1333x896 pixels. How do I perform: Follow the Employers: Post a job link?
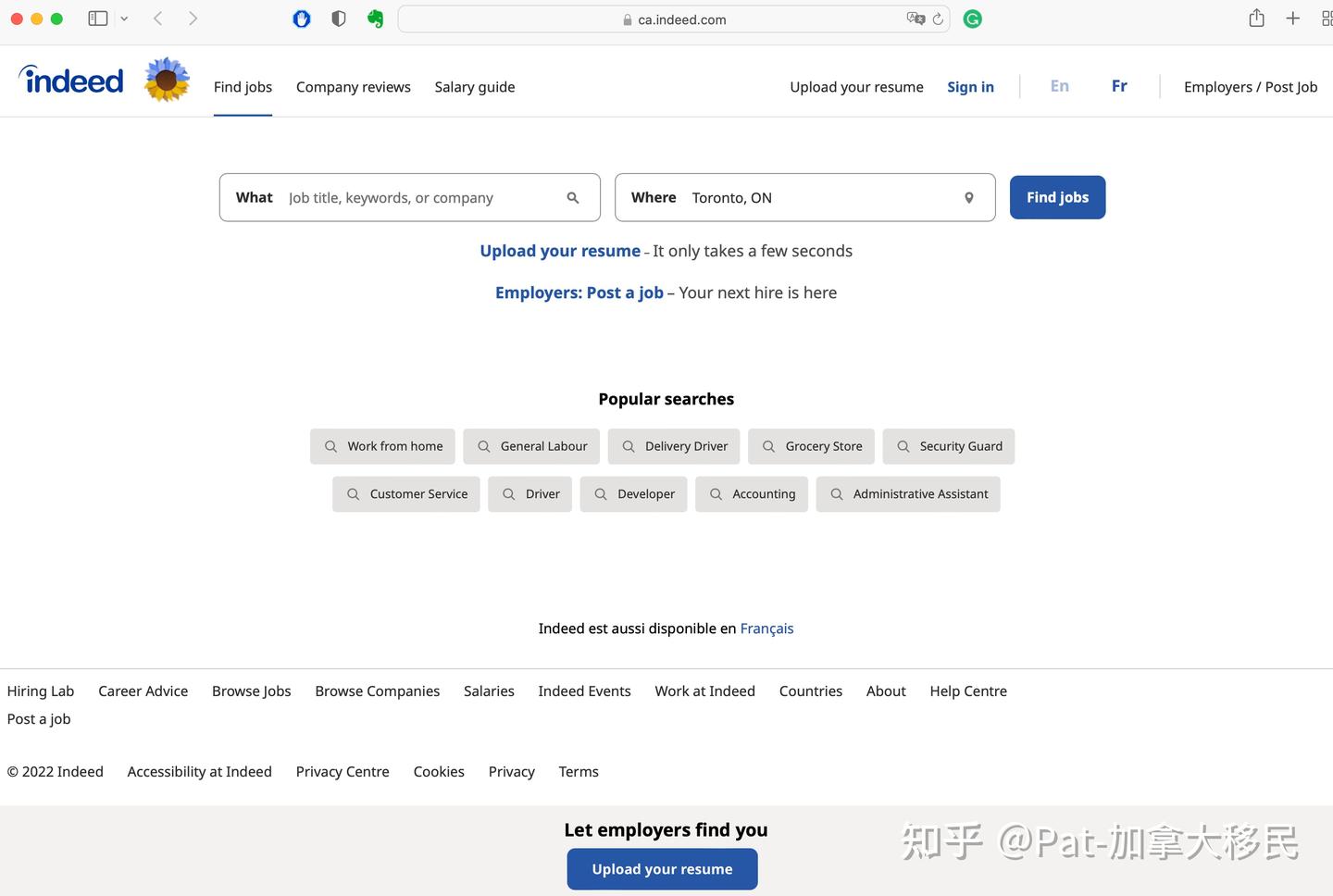tap(579, 292)
